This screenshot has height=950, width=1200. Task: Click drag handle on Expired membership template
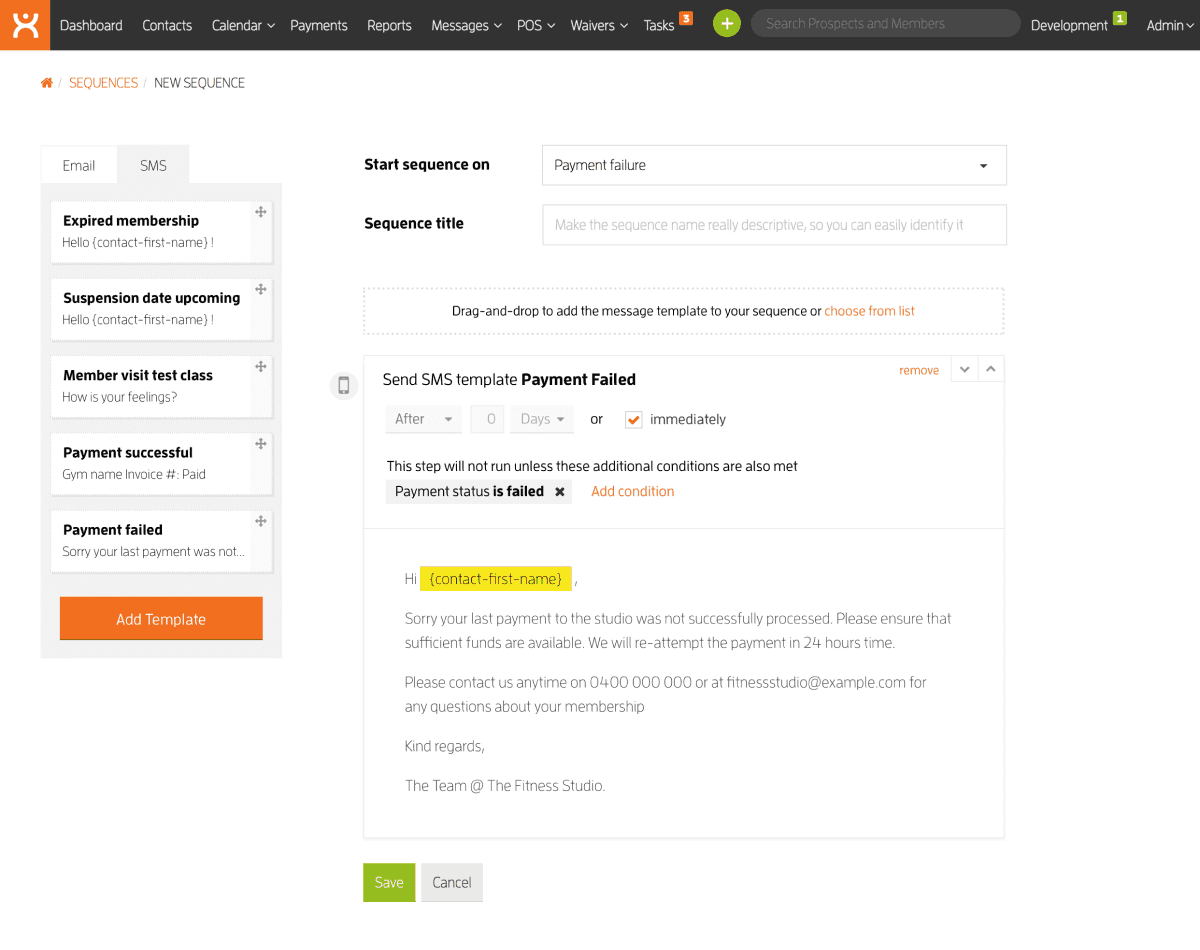(261, 212)
